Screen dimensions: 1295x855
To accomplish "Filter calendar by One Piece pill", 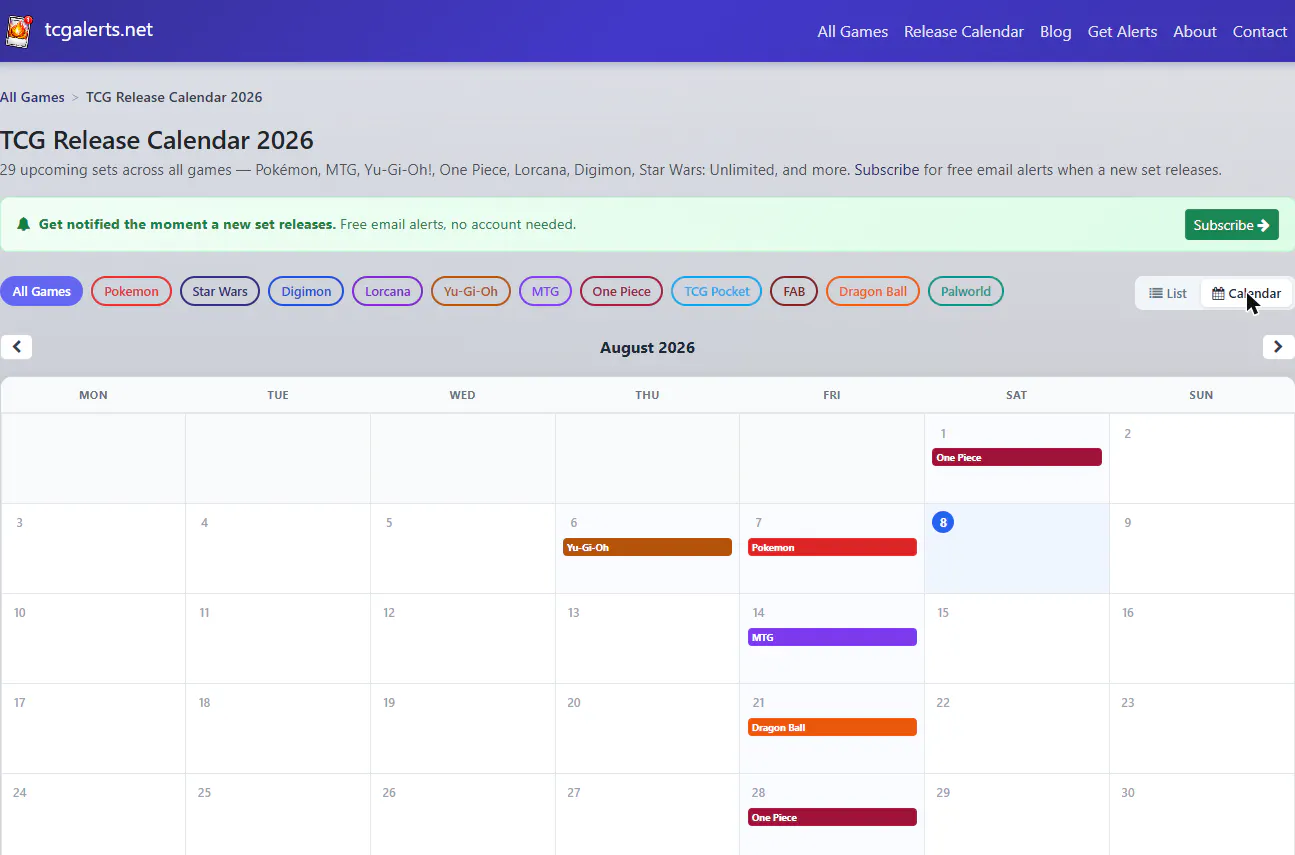I will point(621,292).
